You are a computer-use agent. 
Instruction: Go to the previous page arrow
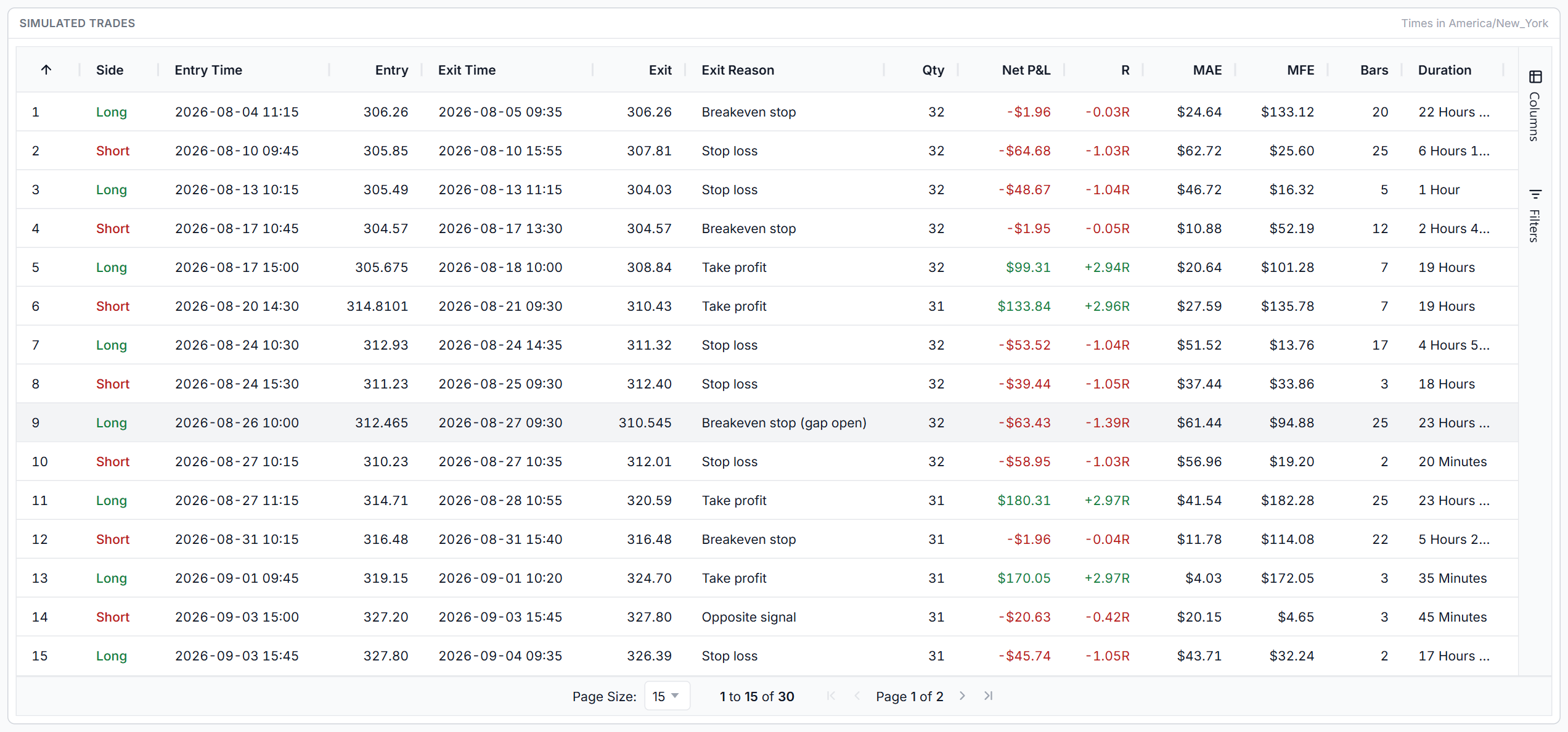857,696
